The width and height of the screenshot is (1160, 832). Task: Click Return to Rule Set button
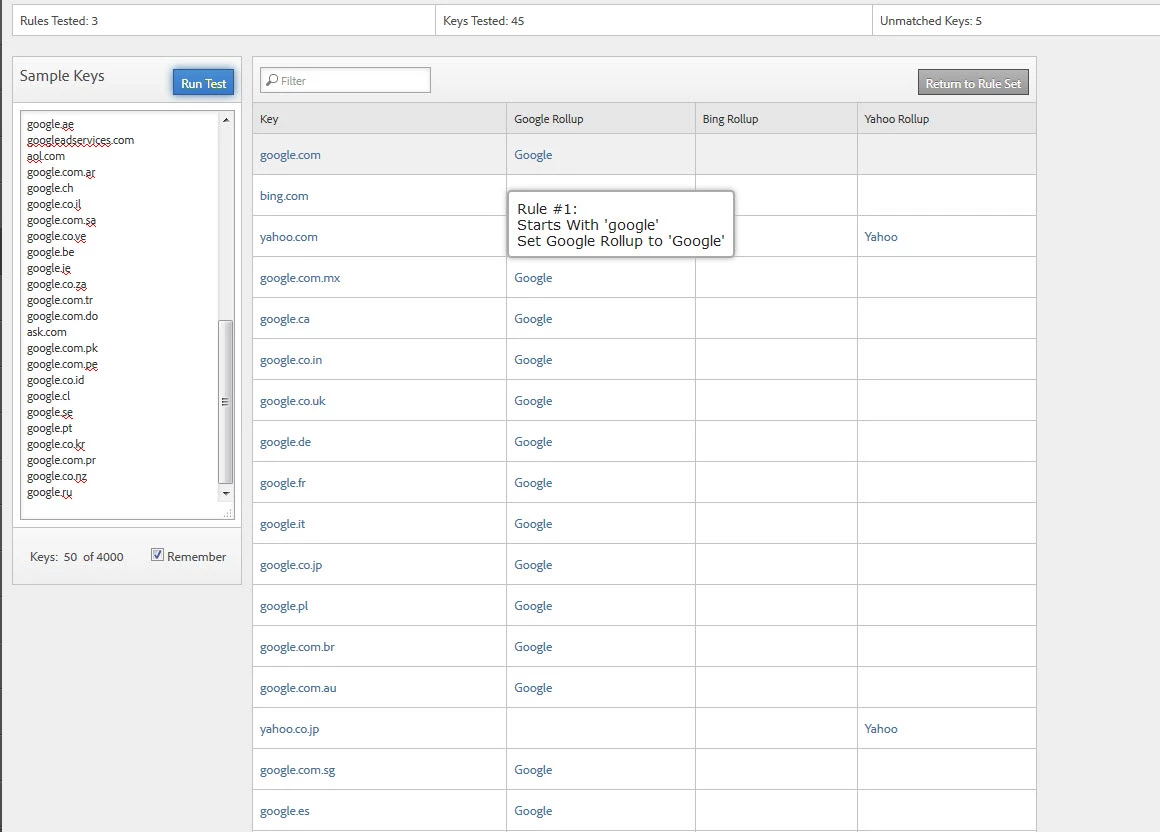(x=973, y=83)
